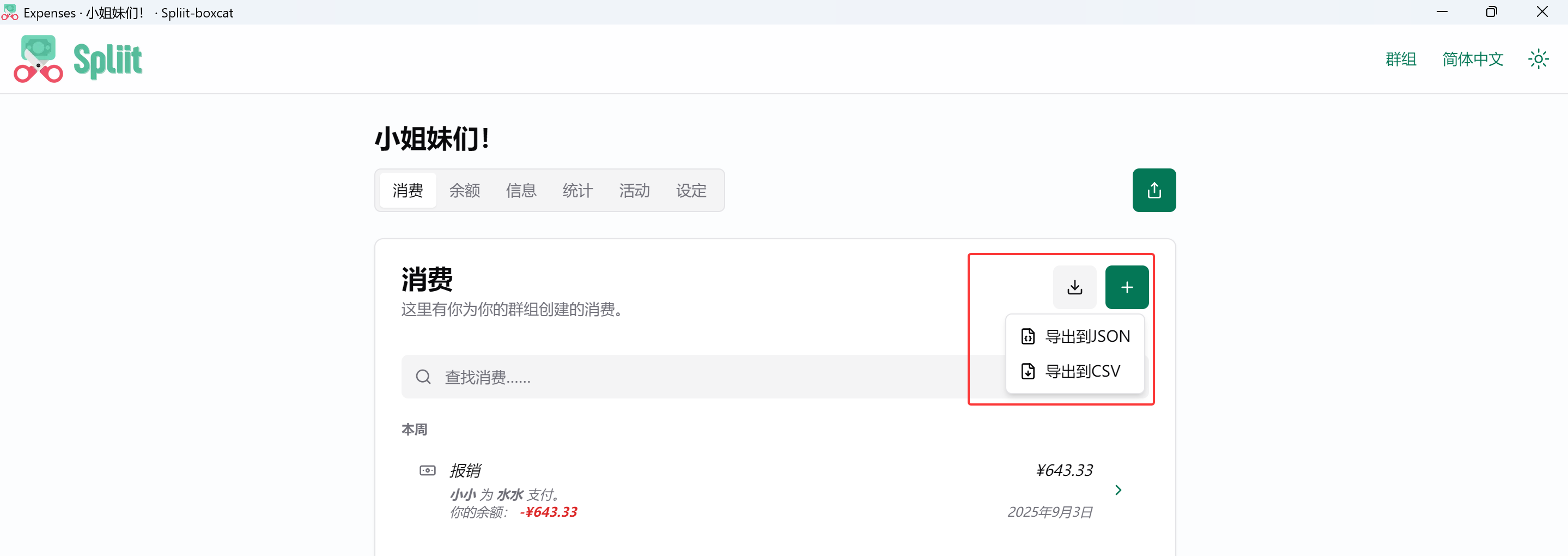Click the magnifier search icon
This screenshot has height=556, width=1568.
point(423,377)
